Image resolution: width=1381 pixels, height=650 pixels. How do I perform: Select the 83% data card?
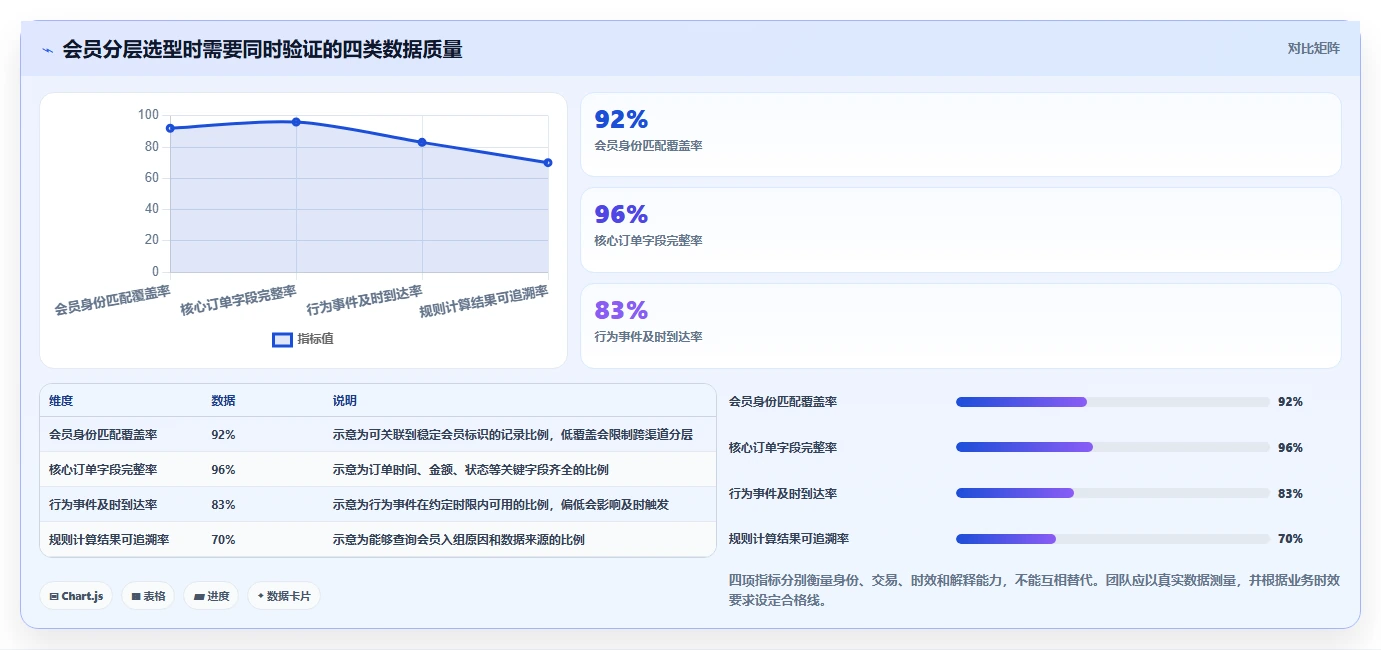tap(960, 326)
